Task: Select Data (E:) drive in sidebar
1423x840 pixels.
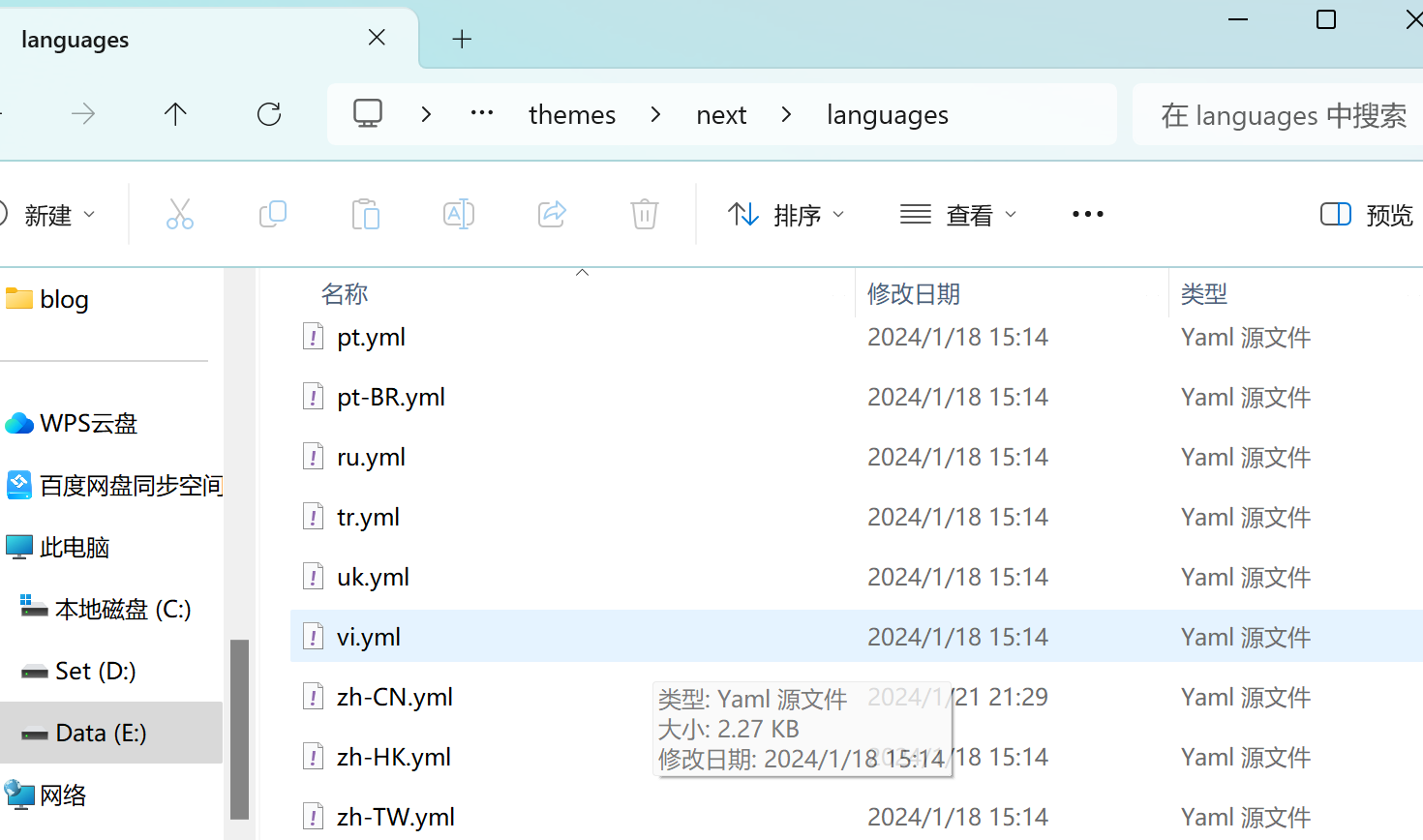Action: click(101, 733)
